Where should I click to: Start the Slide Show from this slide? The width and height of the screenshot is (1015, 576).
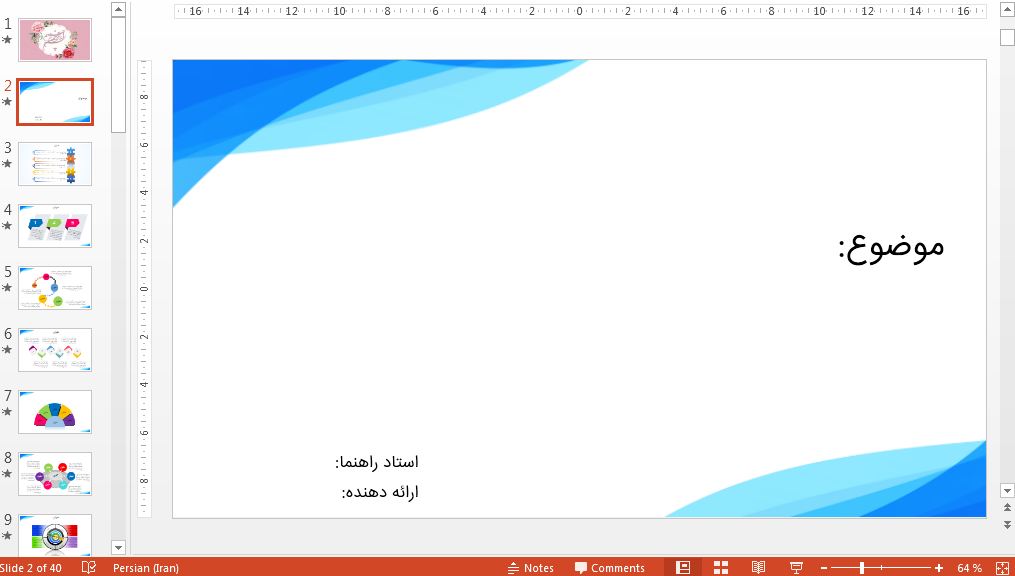(x=795, y=567)
